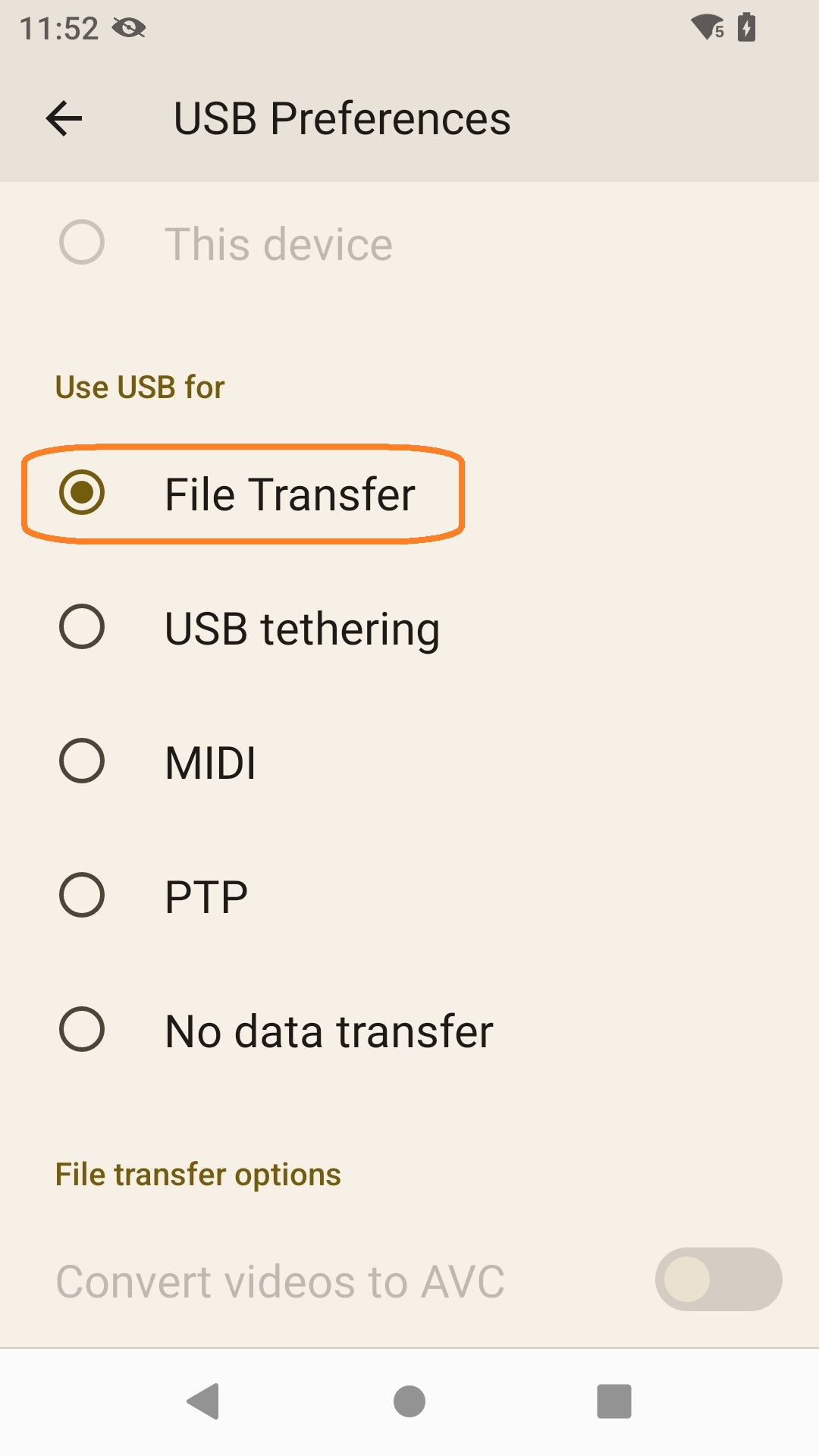Tap the Use USB for section header
The height and width of the screenshot is (1456, 819).
pos(140,387)
